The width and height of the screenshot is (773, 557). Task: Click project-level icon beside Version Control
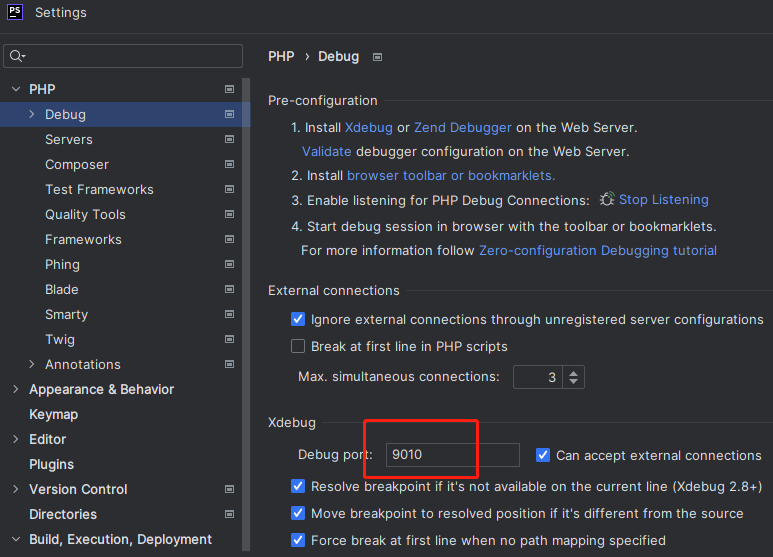click(x=229, y=489)
